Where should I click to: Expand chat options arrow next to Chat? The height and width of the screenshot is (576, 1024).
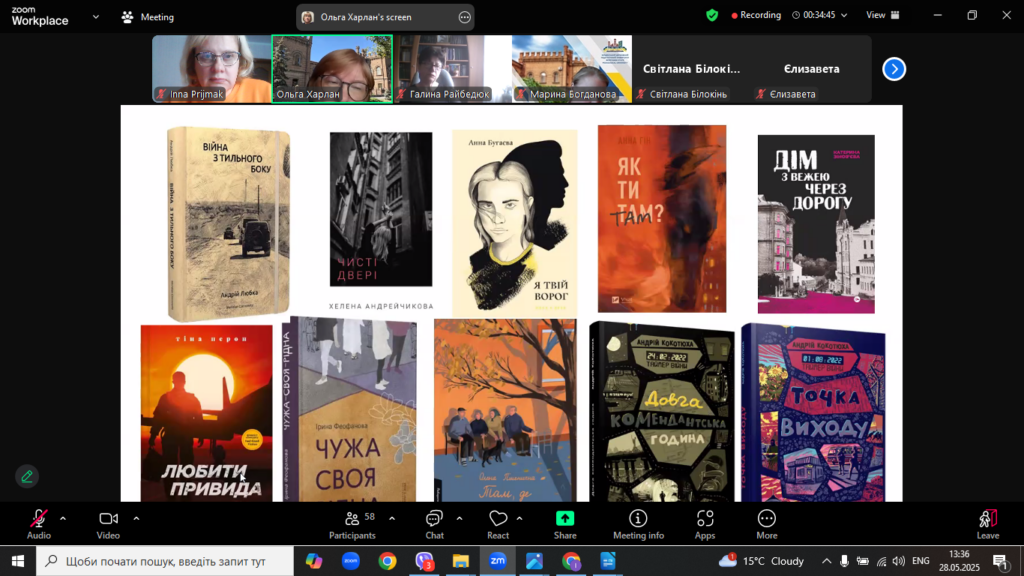point(459,519)
